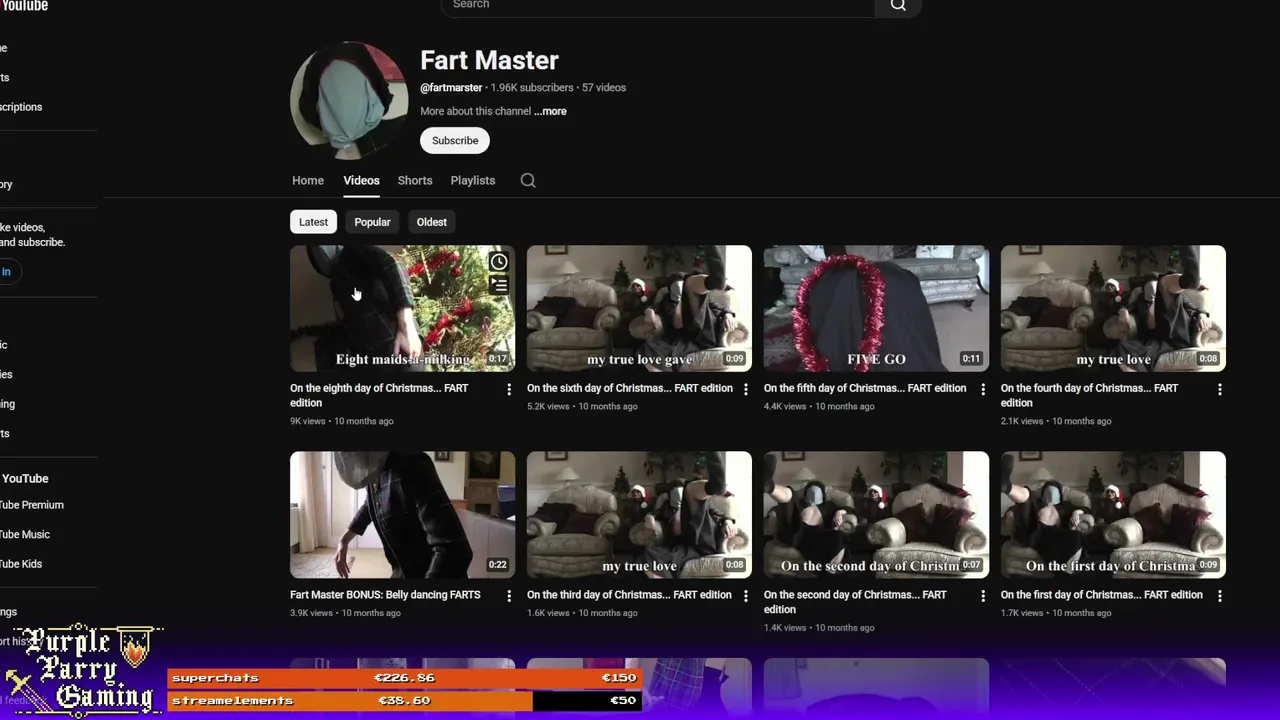Screen dimensions: 1280x720
Task: Open YouTube Premium in the sidebar
Action: pos(32,505)
